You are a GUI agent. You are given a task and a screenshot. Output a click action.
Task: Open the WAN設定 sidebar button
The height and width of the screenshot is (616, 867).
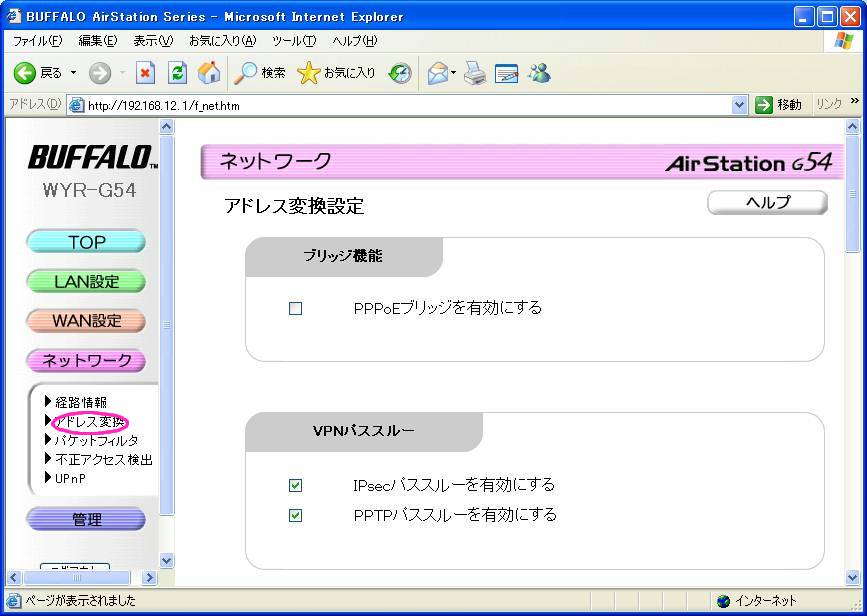86,321
